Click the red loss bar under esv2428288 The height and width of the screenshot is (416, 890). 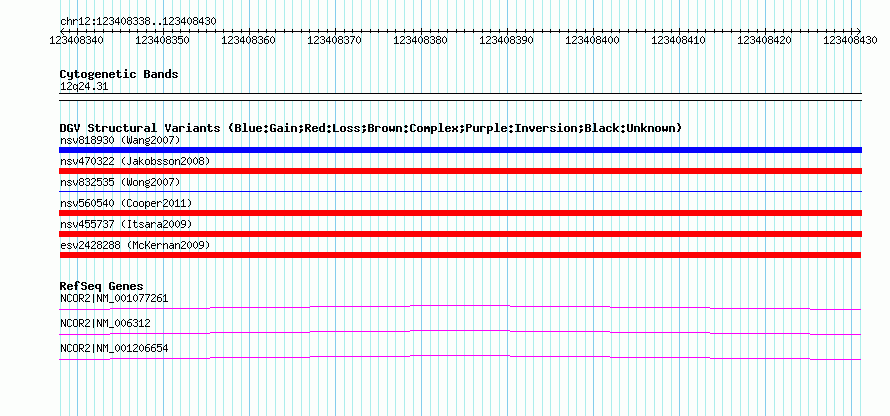pyautogui.click(x=460, y=255)
